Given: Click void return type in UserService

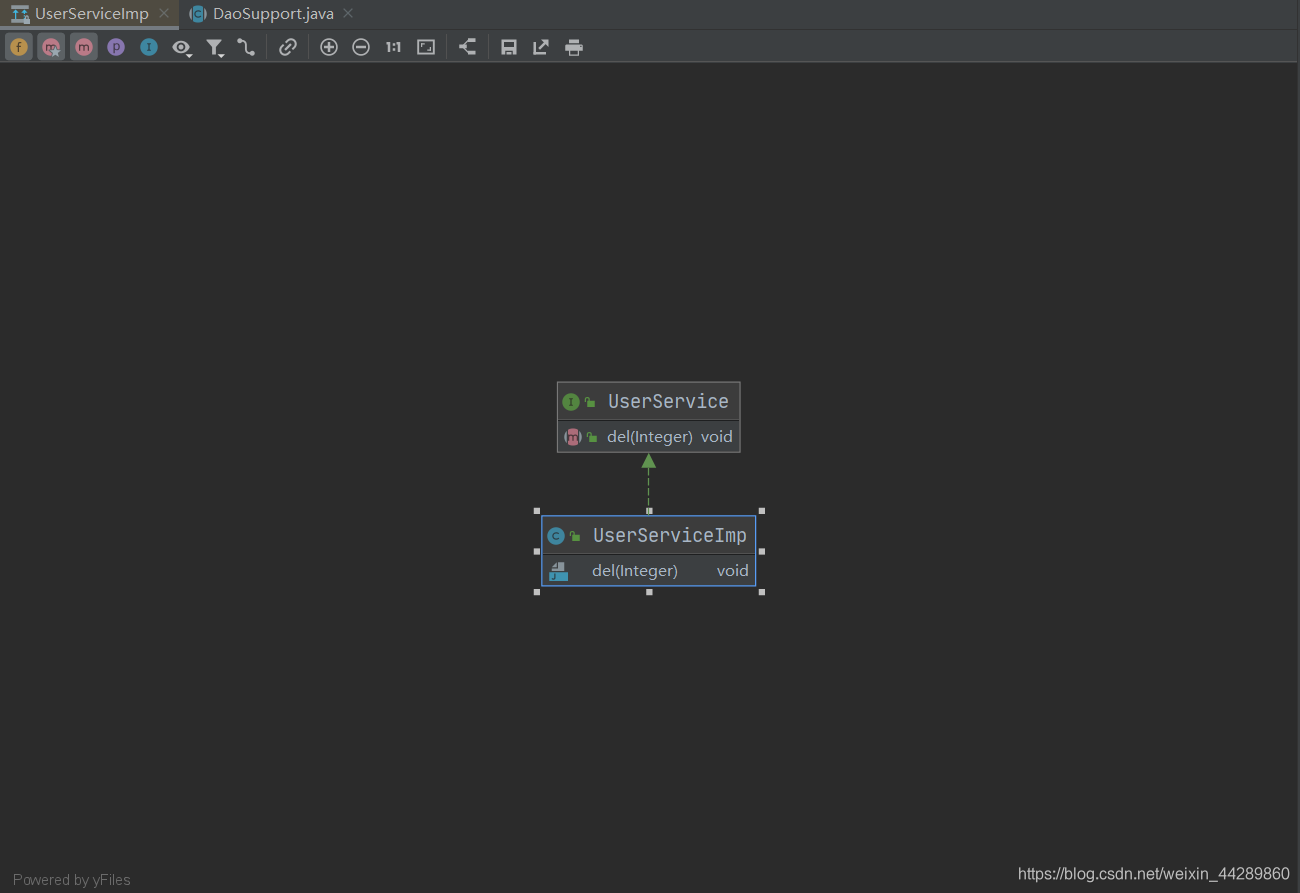Looking at the screenshot, I should pos(717,437).
